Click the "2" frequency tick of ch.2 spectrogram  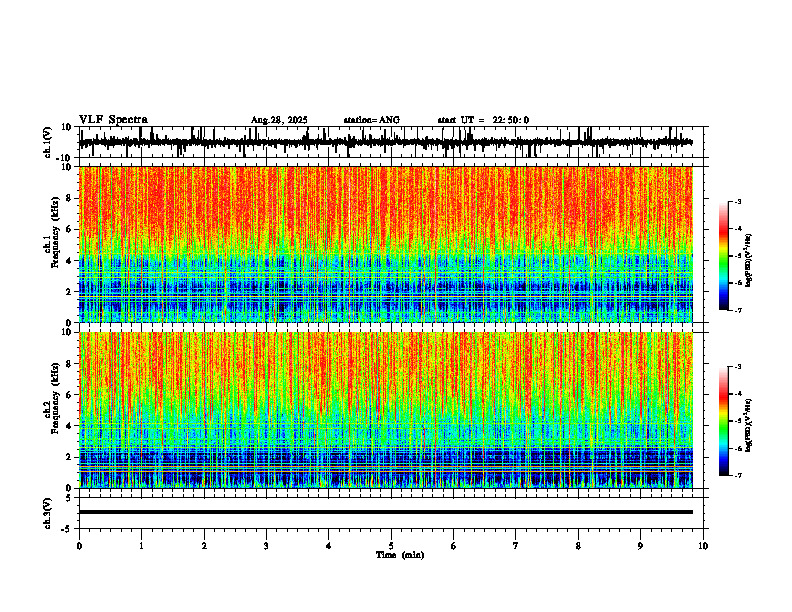click(69, 457)
